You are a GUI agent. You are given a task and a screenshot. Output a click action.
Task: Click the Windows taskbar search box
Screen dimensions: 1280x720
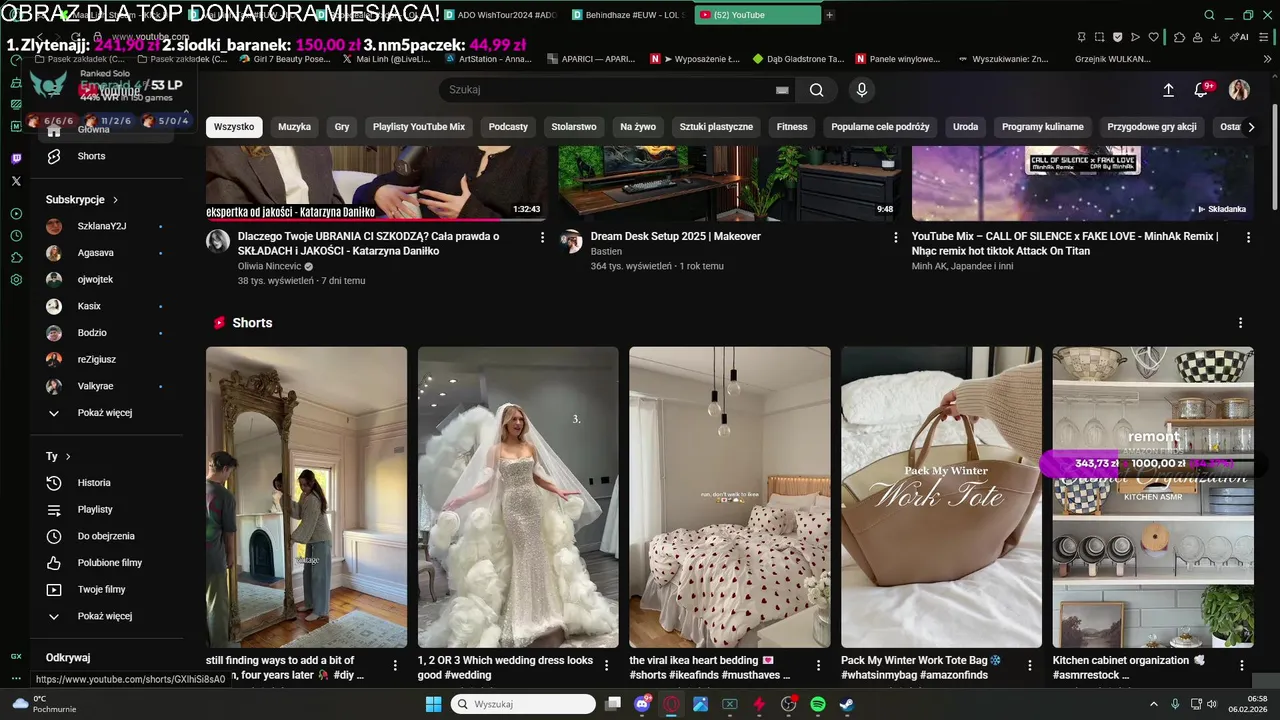pos(524,704)
